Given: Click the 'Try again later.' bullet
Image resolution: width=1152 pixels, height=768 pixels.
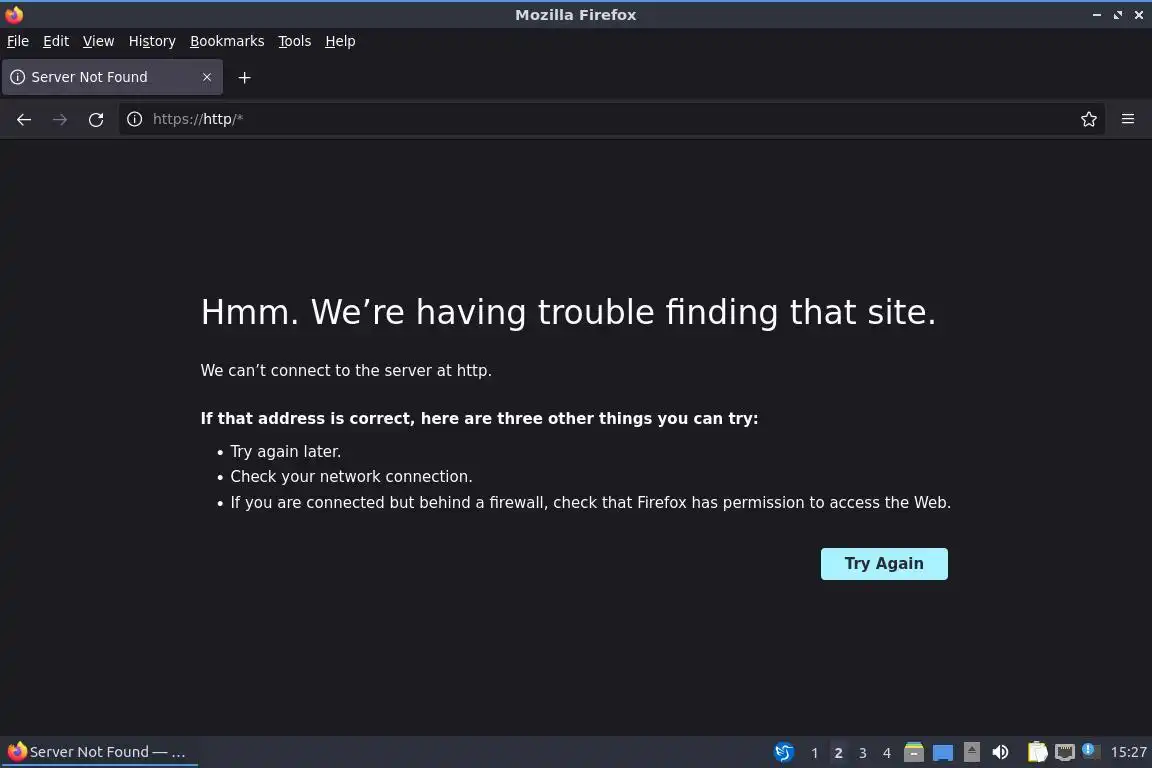Looking at the screenshot, I should (x=286, y=451).
